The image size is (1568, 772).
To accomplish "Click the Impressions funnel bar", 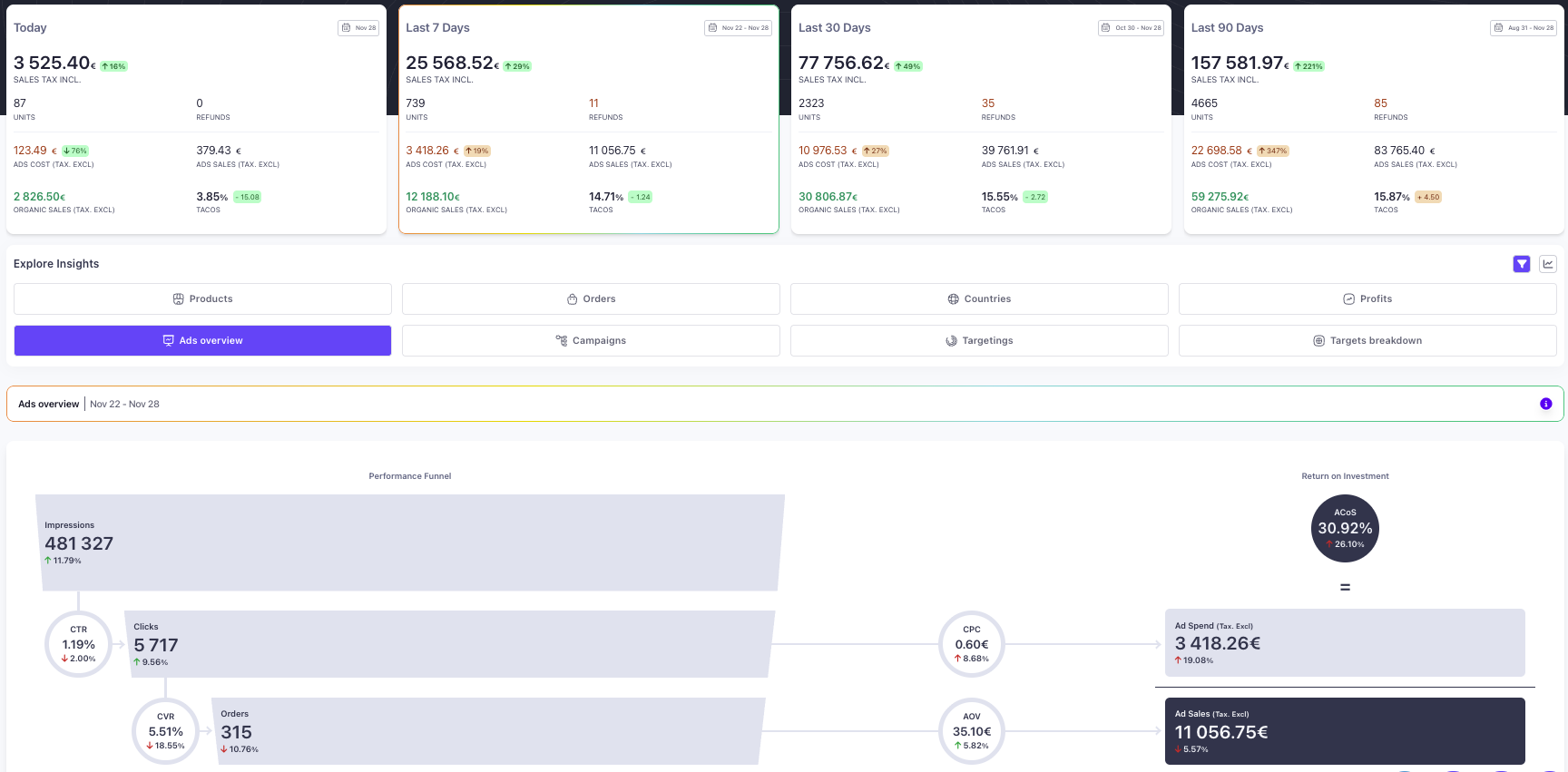I will click(x=408, y=542).
